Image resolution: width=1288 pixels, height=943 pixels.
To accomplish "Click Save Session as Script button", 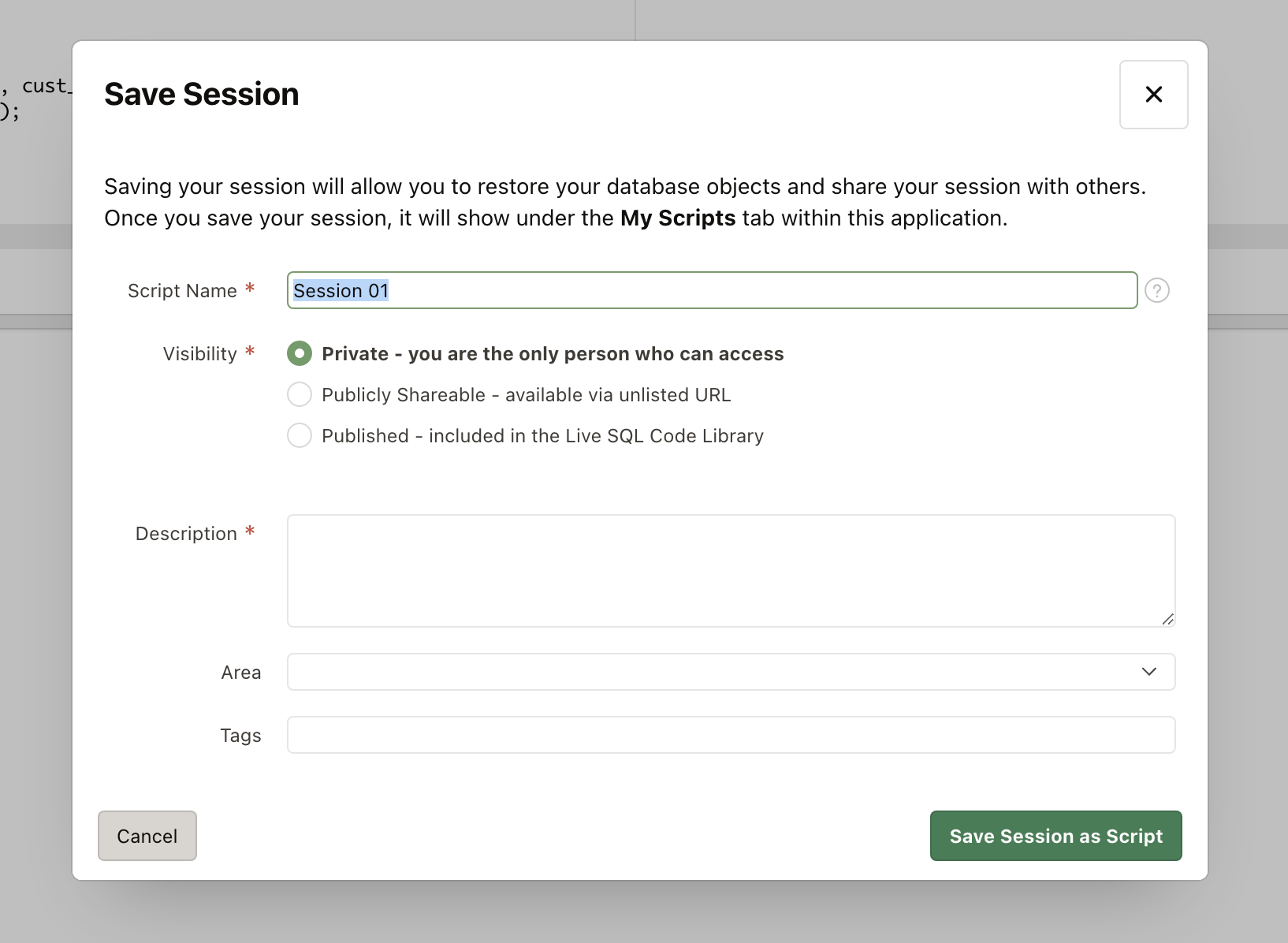I will 1055,836.
